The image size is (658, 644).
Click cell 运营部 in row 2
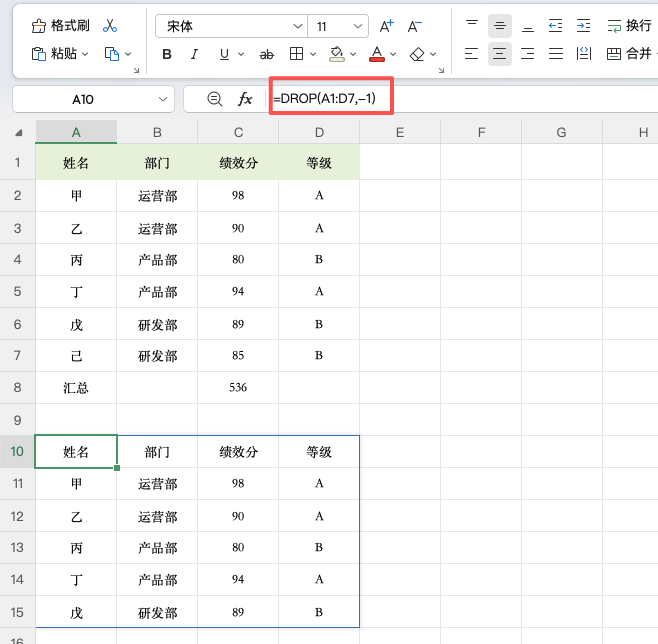tap(157, 196)
